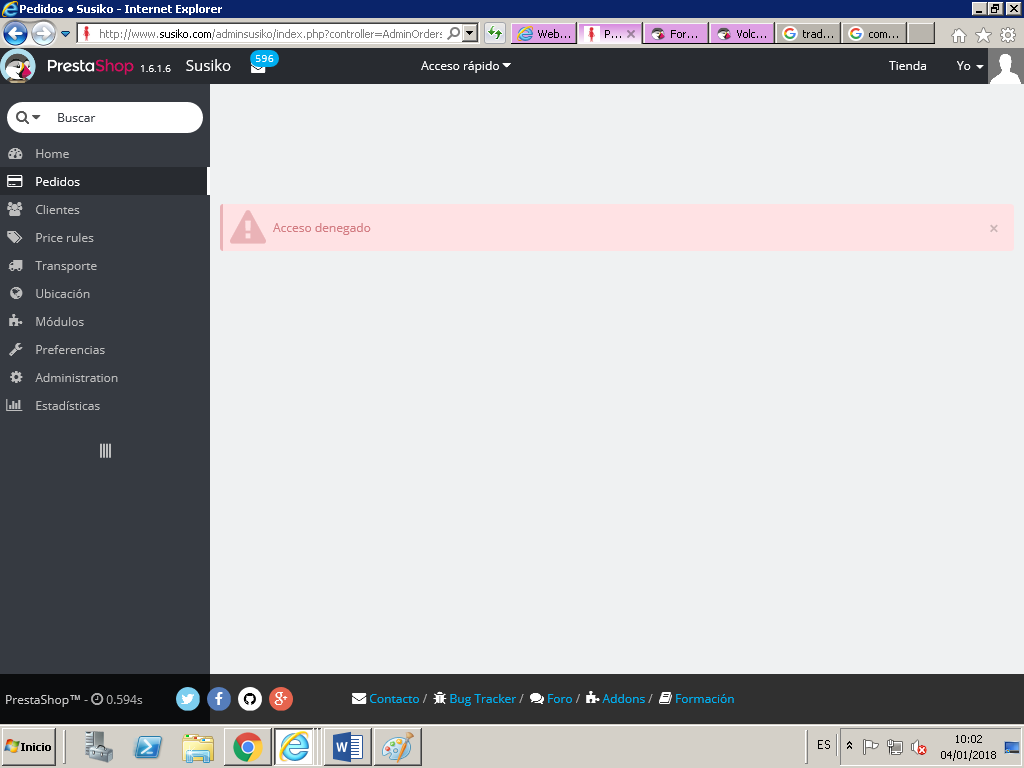This screenshot has height=768, width=1024.
Task: Expand the address bar autocomplete dropdown
Action: coord(470,33)
